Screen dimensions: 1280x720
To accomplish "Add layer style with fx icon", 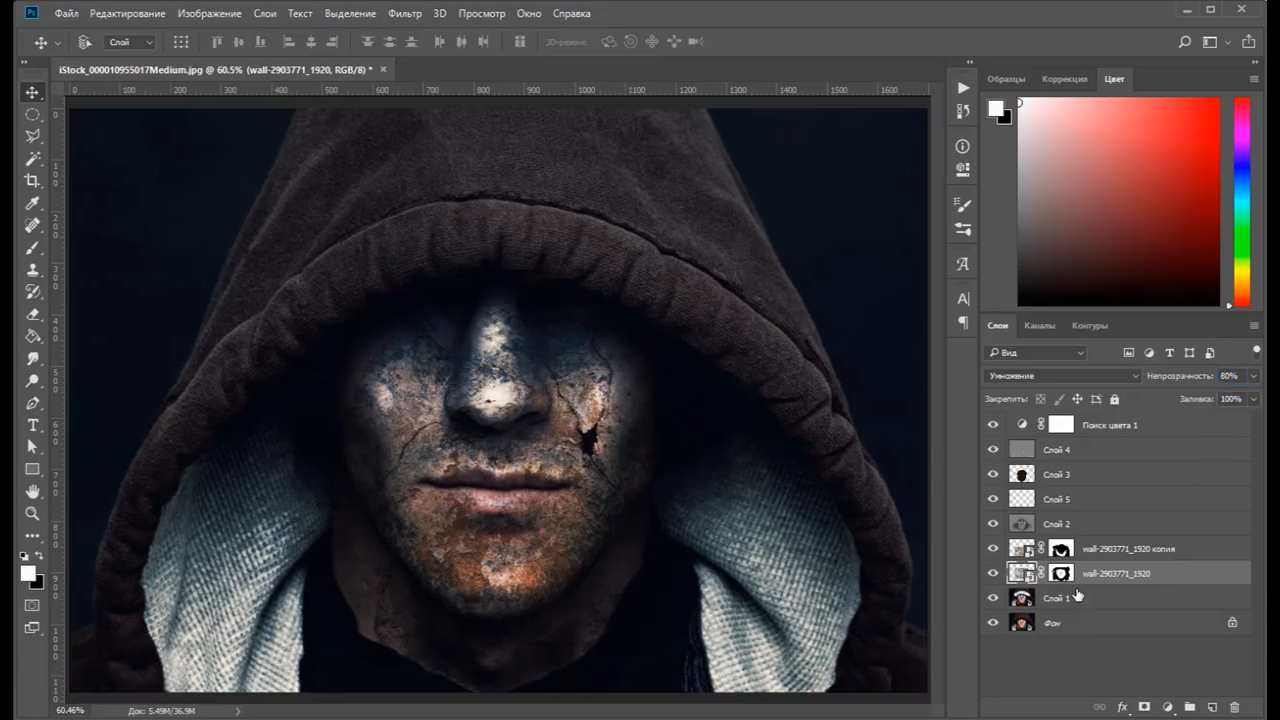I will click(1122, 707).
